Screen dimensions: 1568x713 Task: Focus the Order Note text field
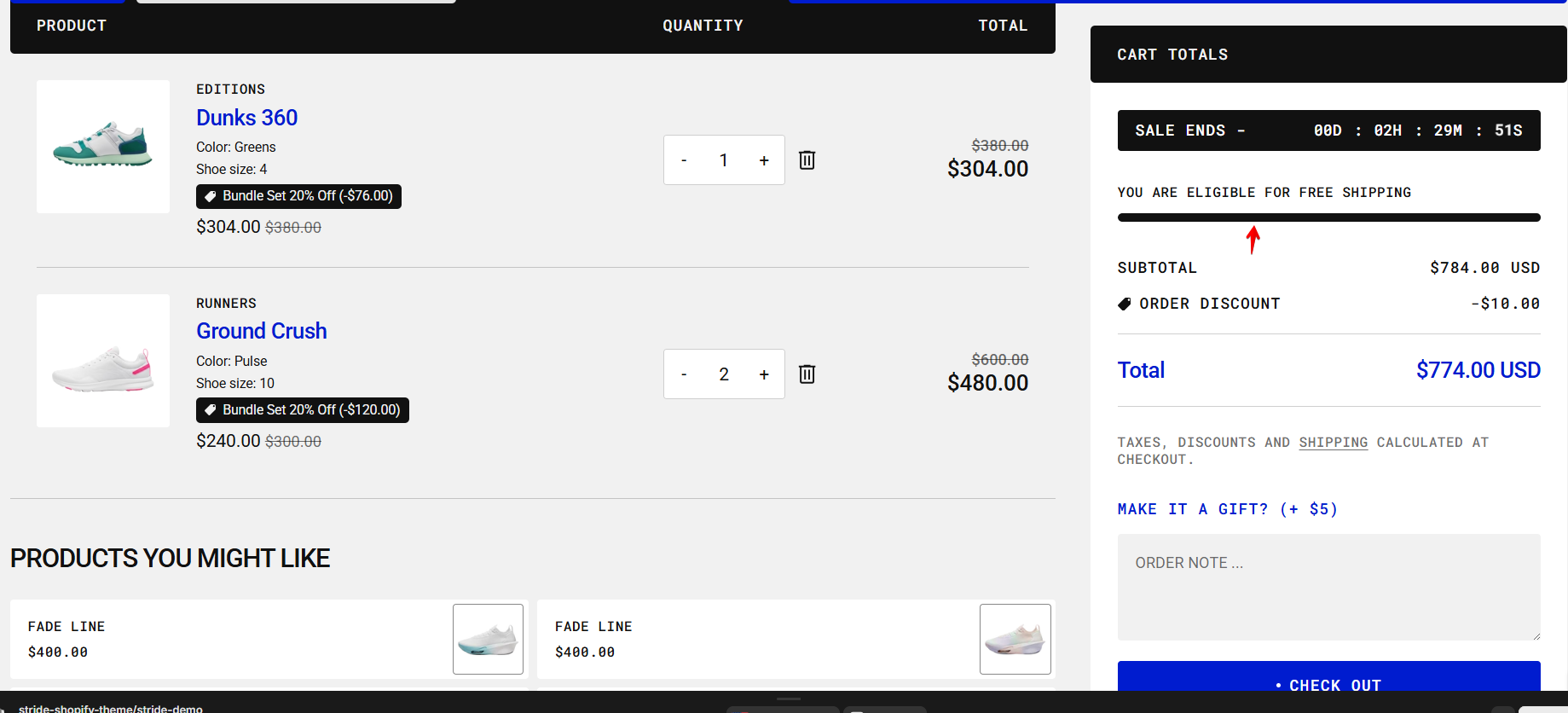pyautogui.click(x=1328, y=587)
